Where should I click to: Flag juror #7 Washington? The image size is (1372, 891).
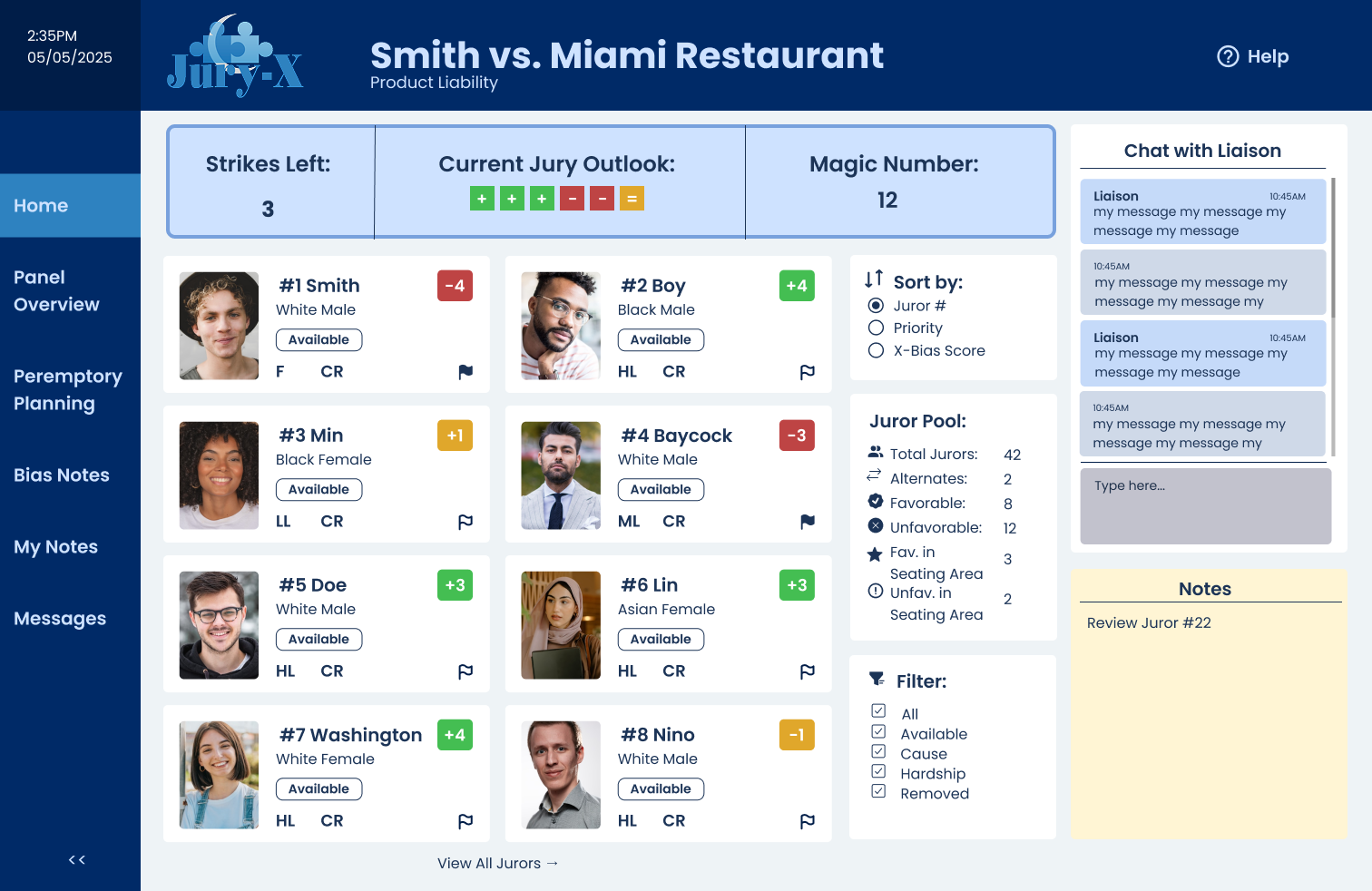point(465,820)
